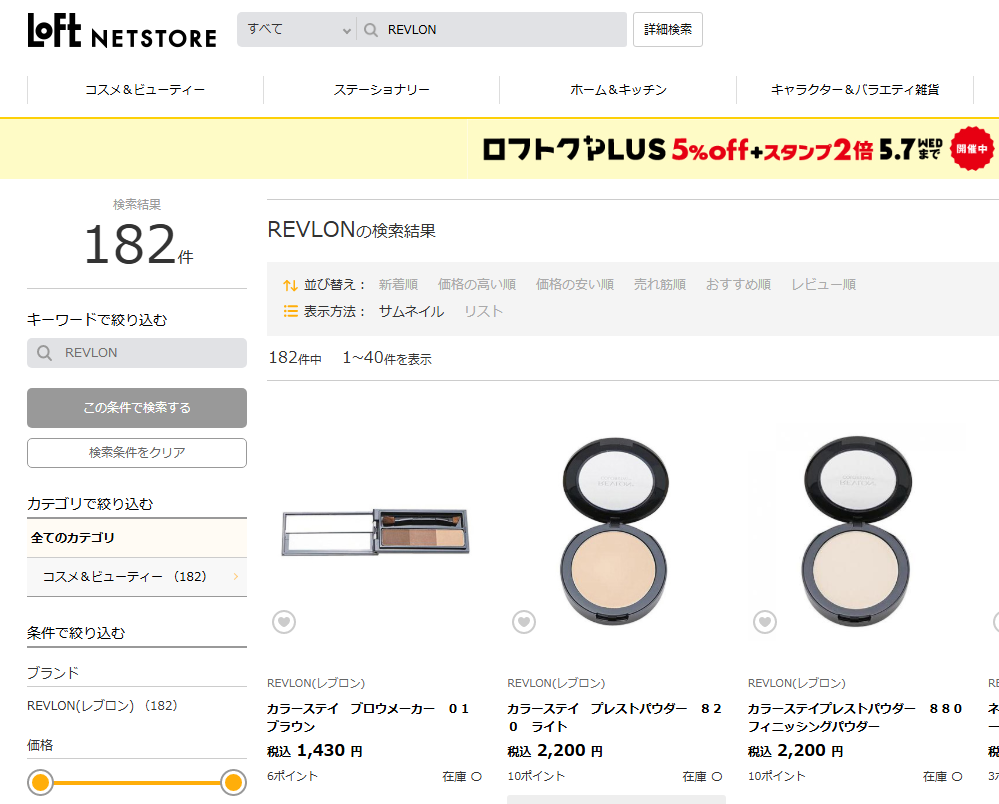Expand コスメ&ビューティー (182) category
Viewport: 999px width, 804px height.
tap(137, 577)
